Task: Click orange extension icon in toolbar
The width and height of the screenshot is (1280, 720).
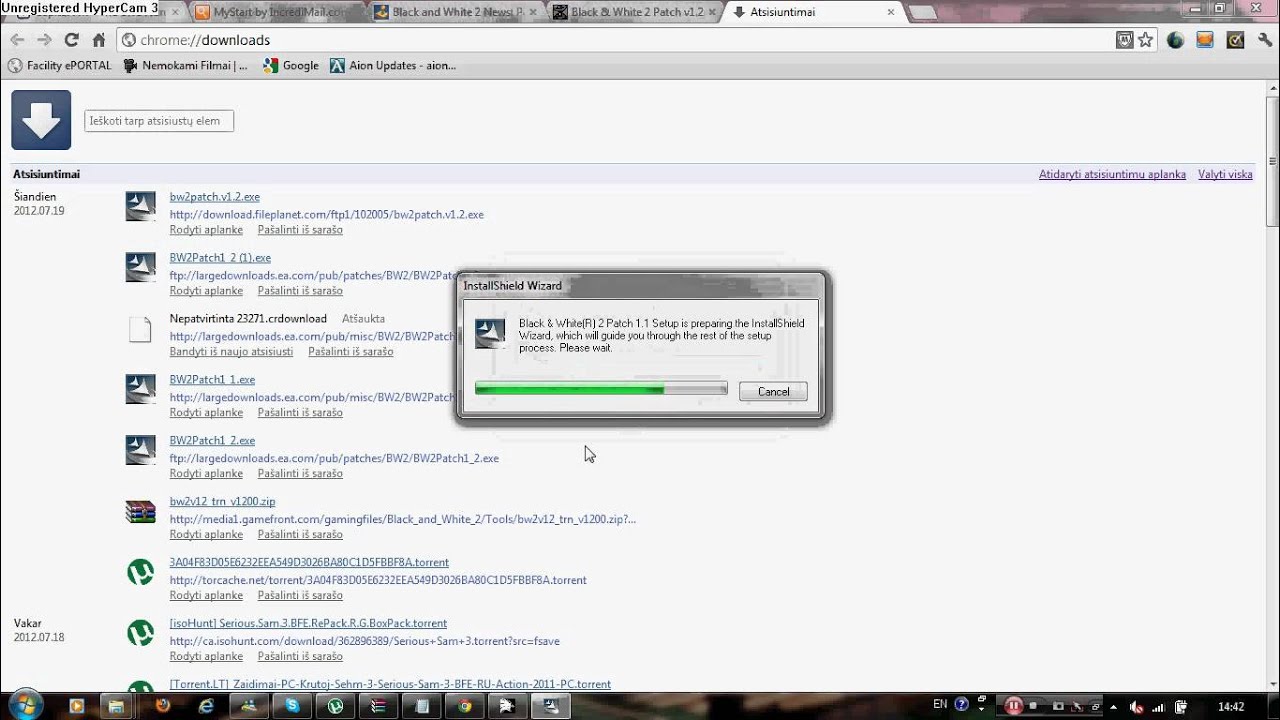Action: point(1205,40)
